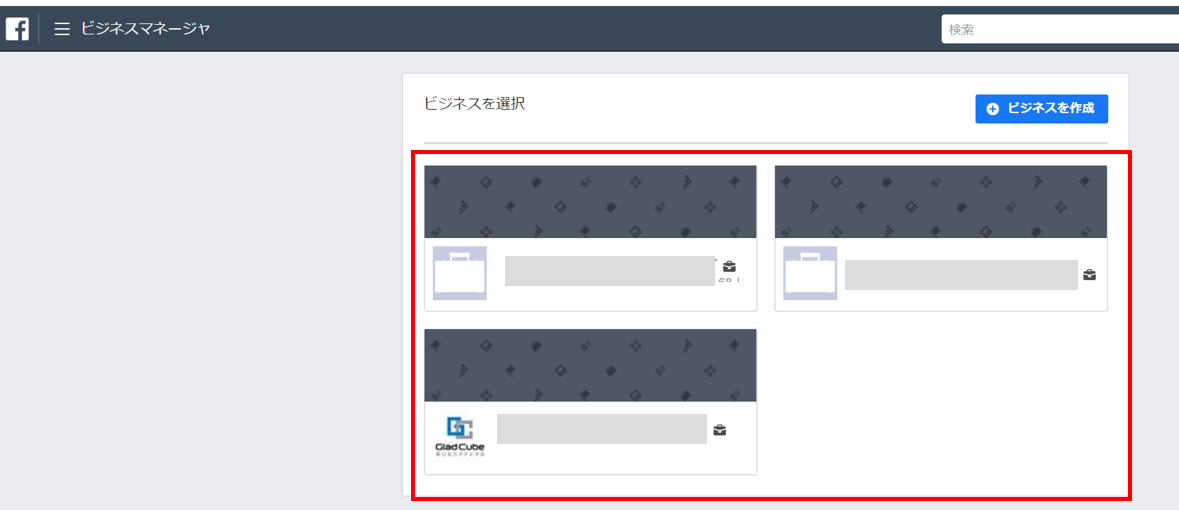Click the Facebook logo icon
This screenshot has height=510, width=1179.
(x=17, y=29)
